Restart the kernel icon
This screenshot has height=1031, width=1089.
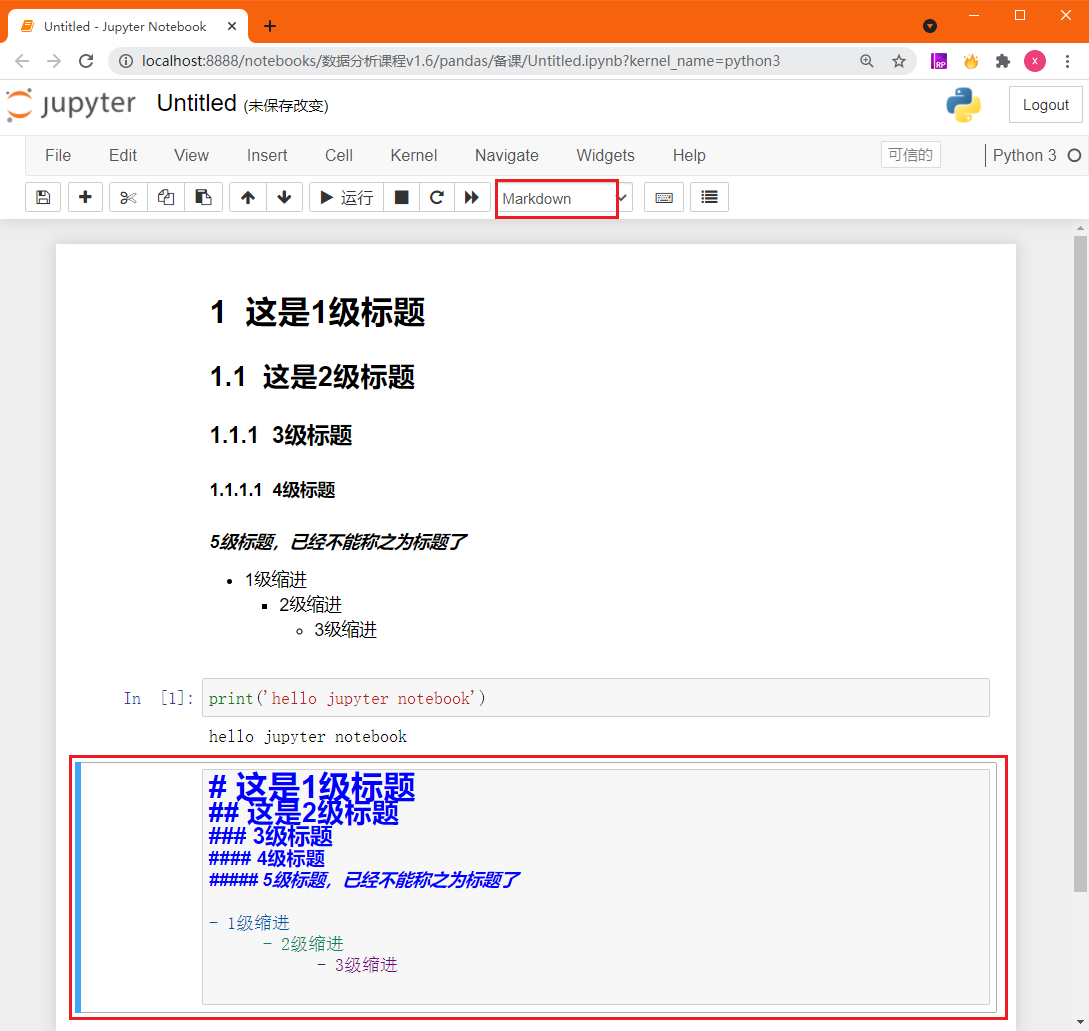point(437,197)
